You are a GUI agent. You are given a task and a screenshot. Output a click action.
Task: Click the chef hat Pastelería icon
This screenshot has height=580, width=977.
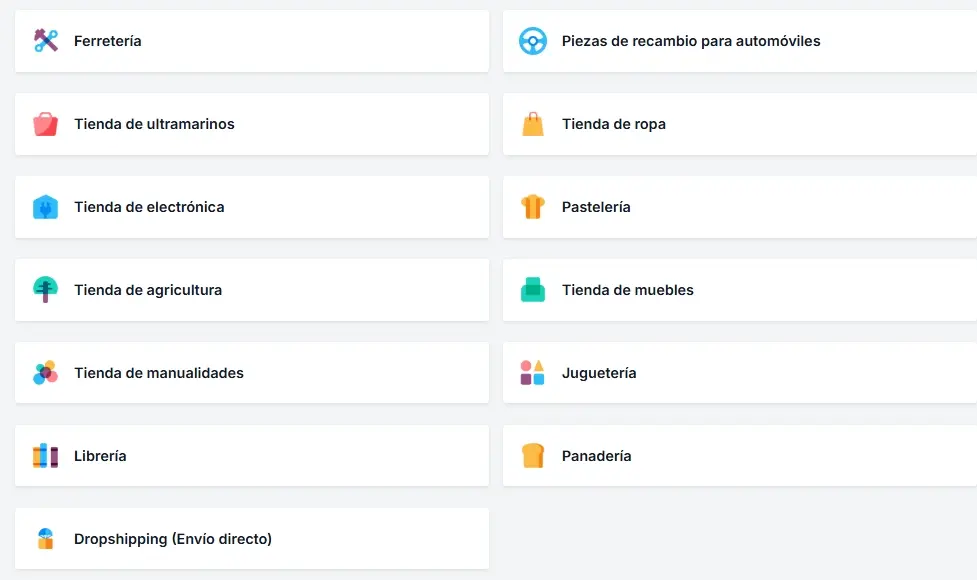(x=533, y=207)
